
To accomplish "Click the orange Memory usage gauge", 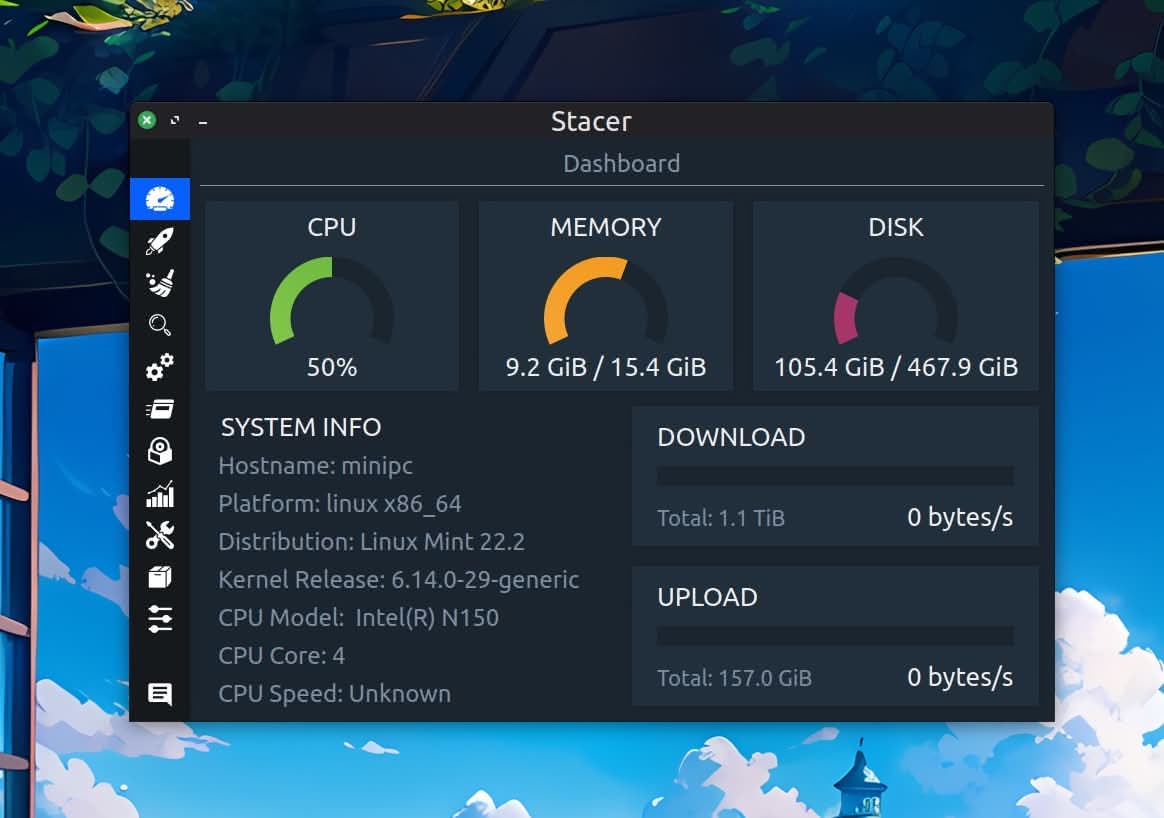I will 606,301.
